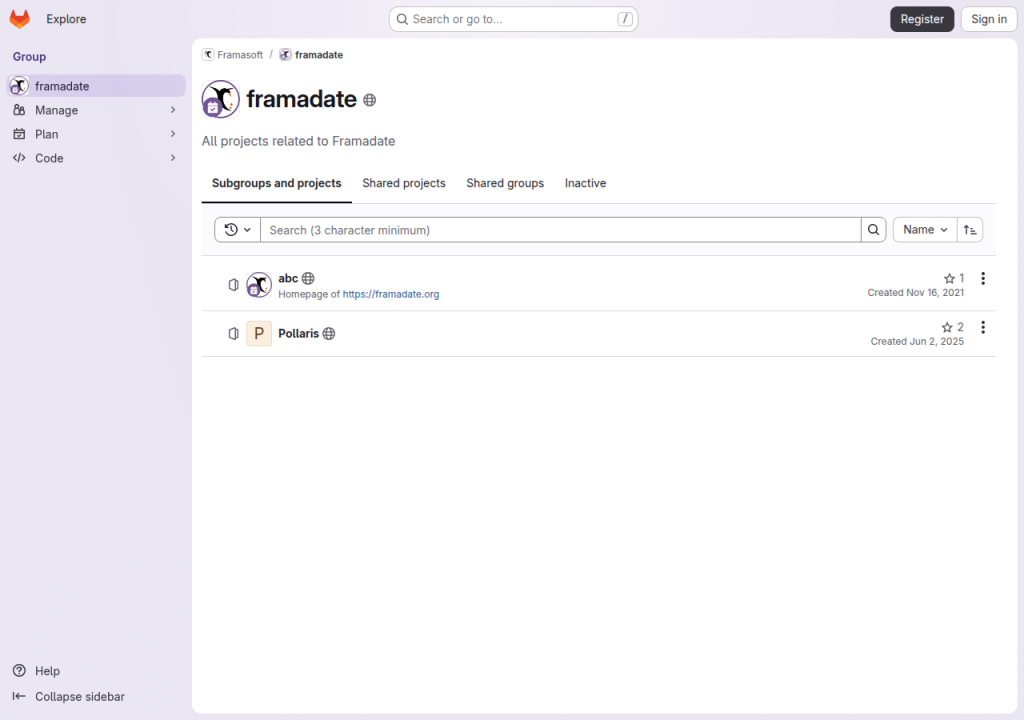Image resolution: width=1024 pixels, height=720 pixels.
Task: Open framadate breadcrumb link
Action: (x=319, y=55)
